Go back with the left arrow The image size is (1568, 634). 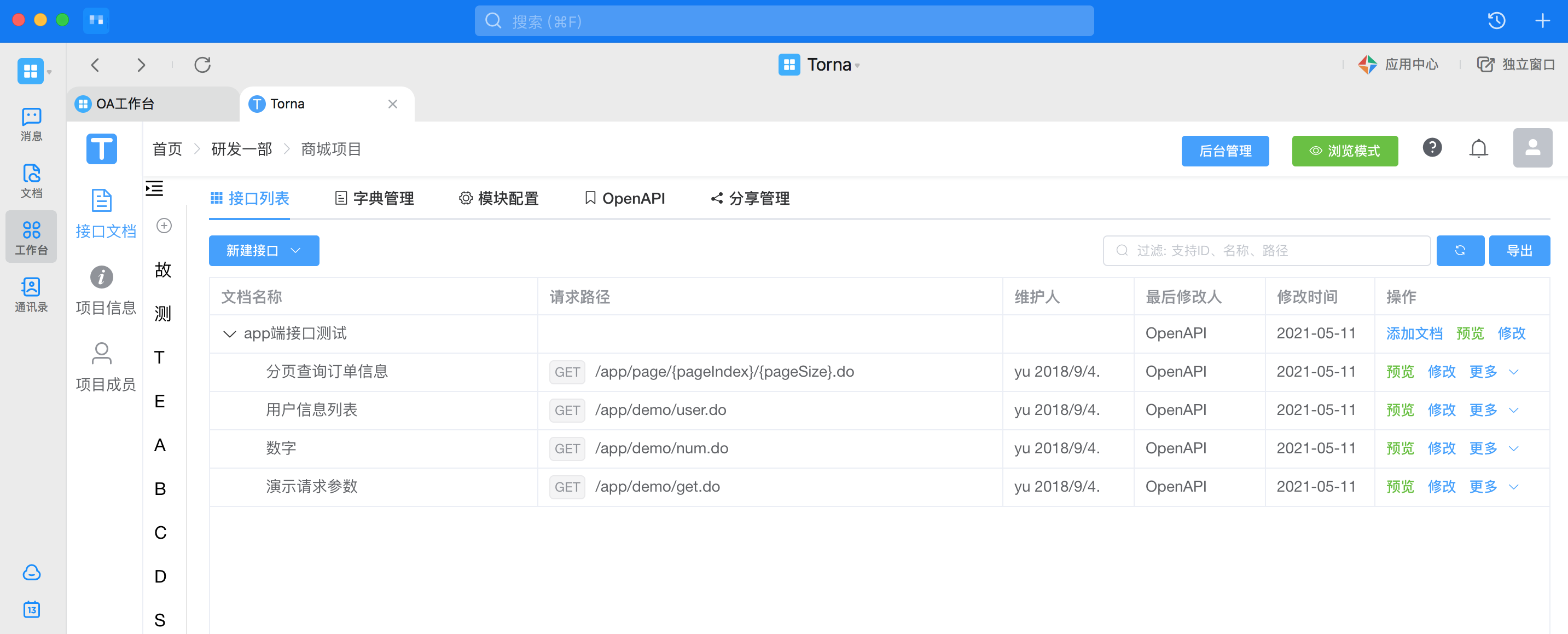pos(95,65)
